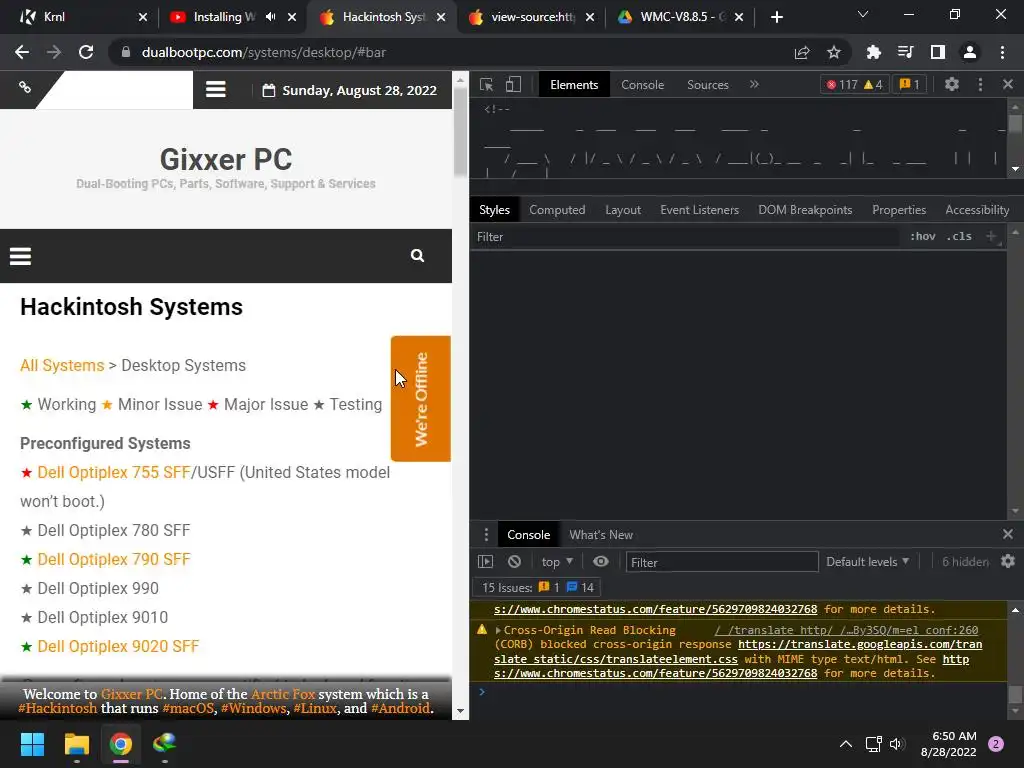Expand the Cross-Origin Read Blocking warning
Image resolution: width=1024 pixels, height=768 pixels.
pos(498,630)
